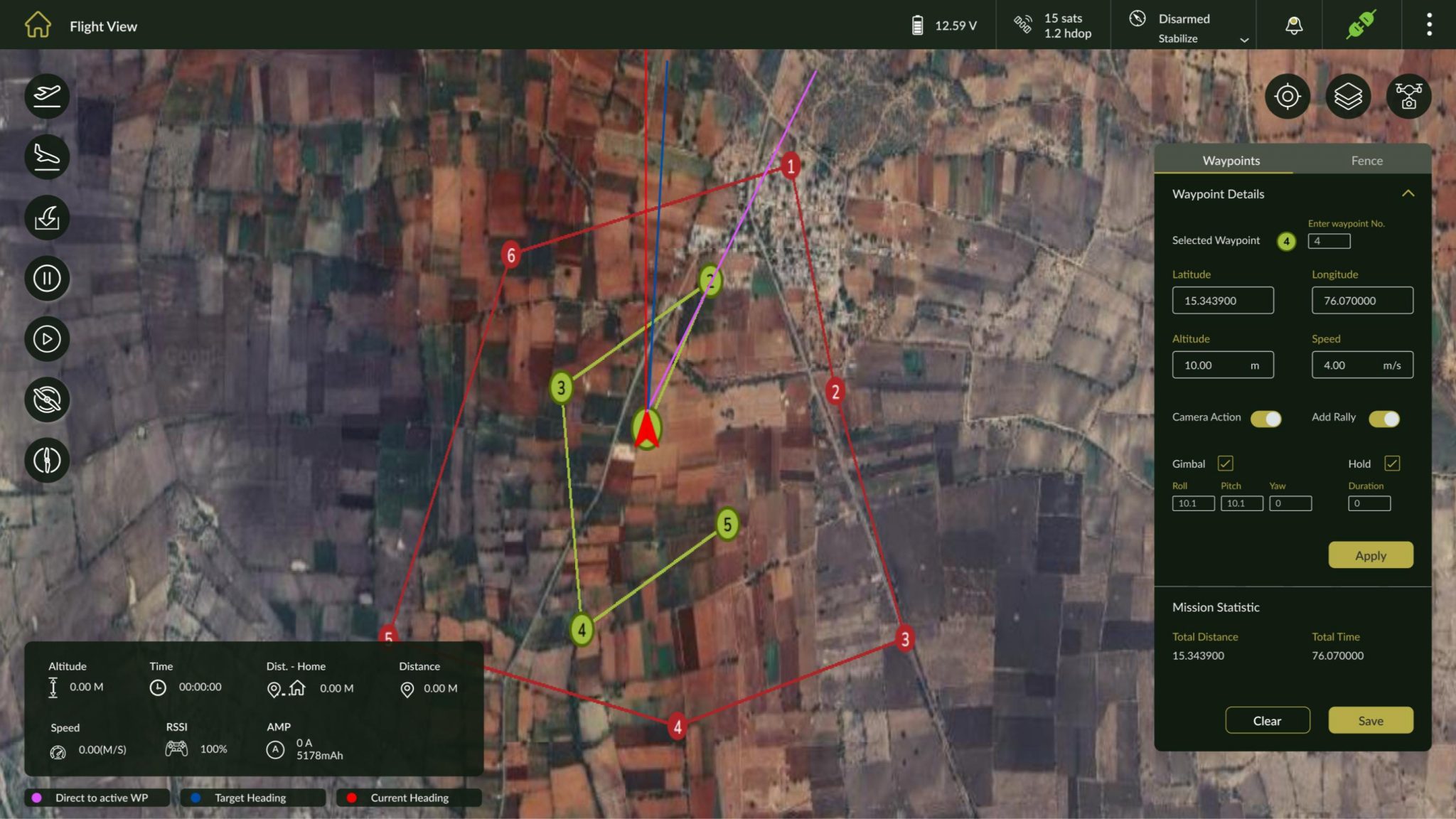Open the three-dot overflow menu
Screen dimensions: 1456x819
[x=1429, y=25]
